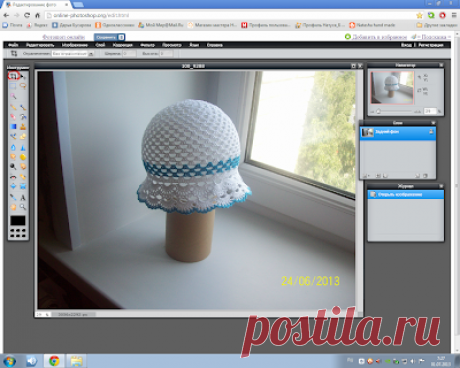
Task: Collapse the Navigator panel
Action: [x=441, y=65]
